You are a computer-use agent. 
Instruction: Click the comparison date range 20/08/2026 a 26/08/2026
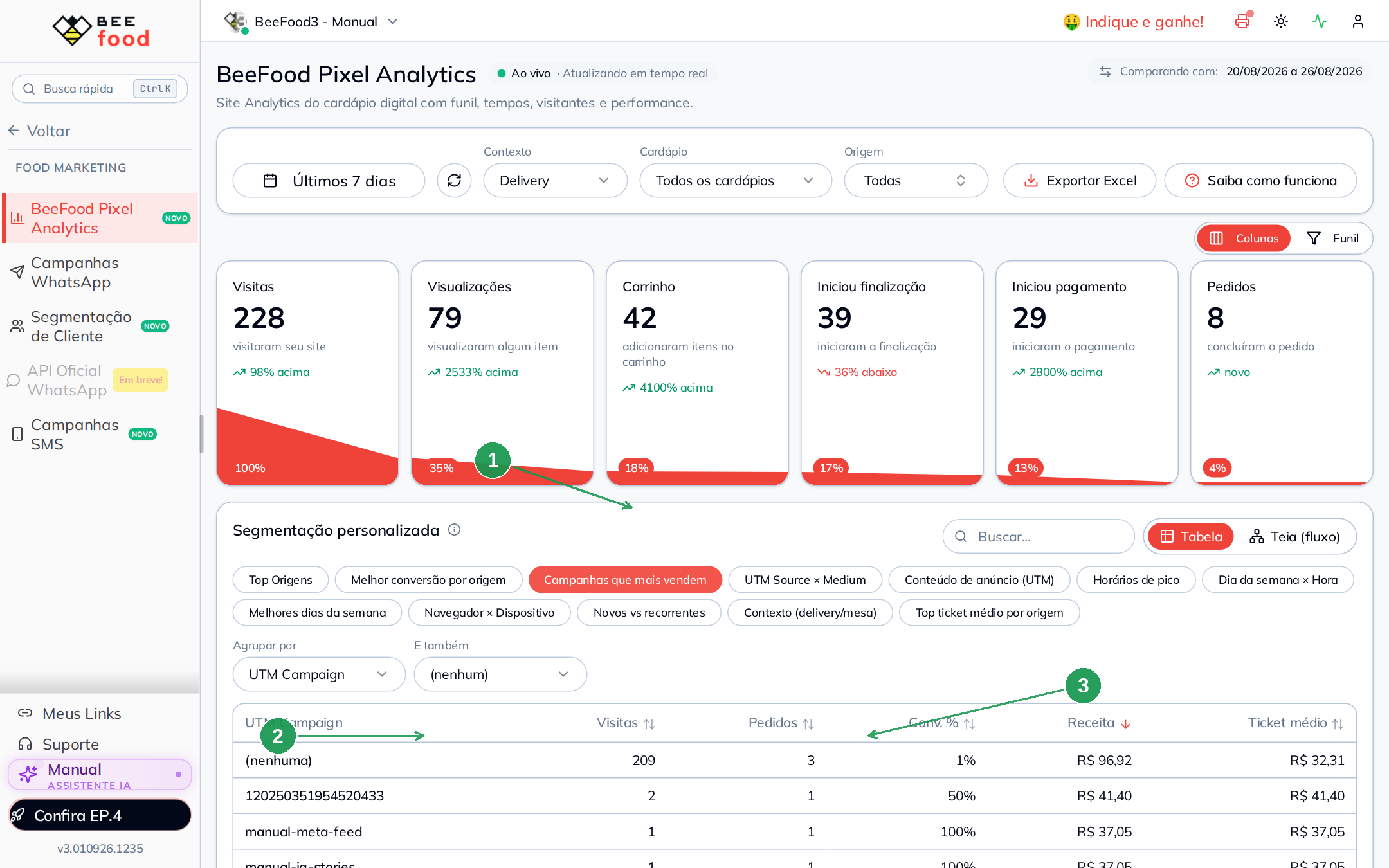(1294, 71)
